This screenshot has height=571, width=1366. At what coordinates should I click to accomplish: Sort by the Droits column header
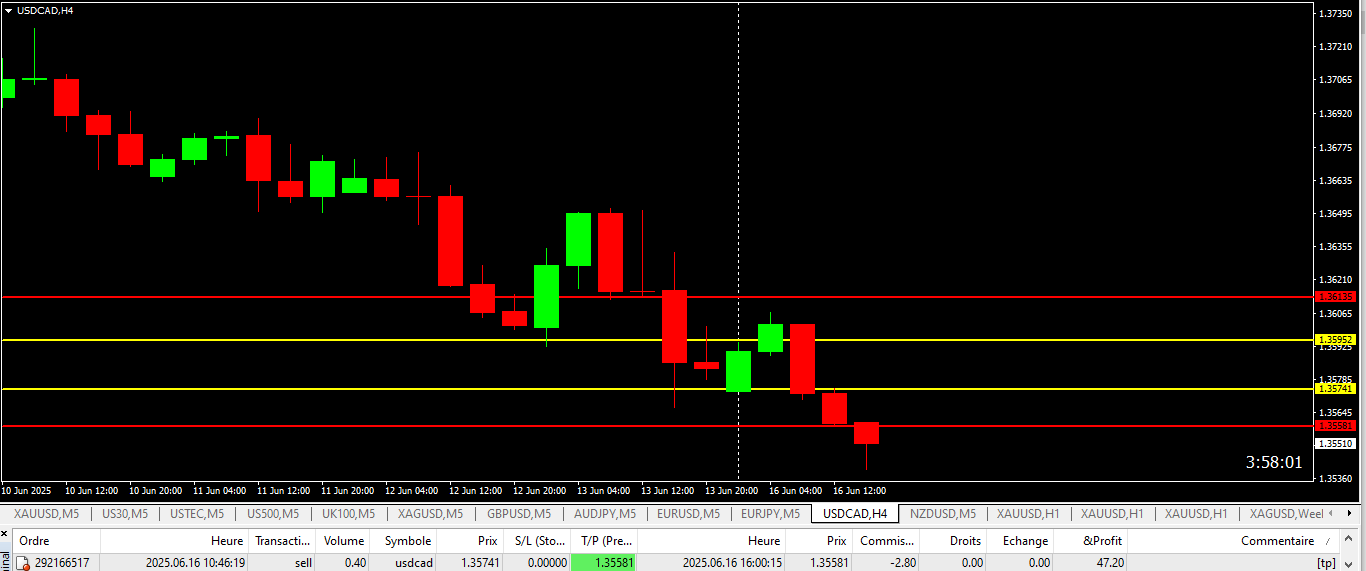point(953,541)
